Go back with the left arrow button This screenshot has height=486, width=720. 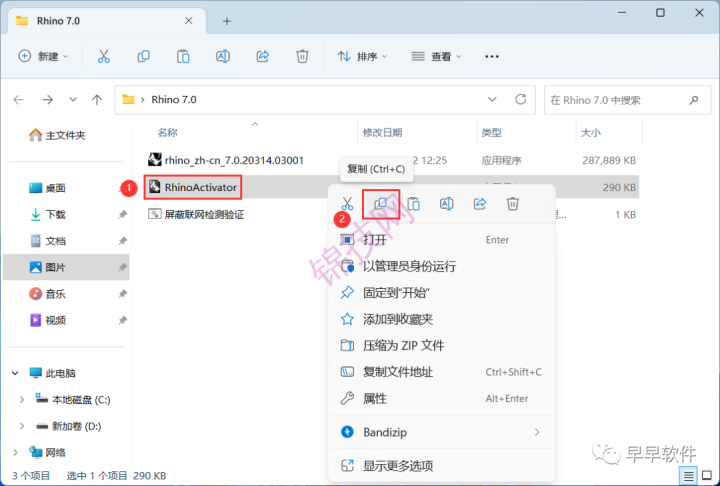point(19,100)
